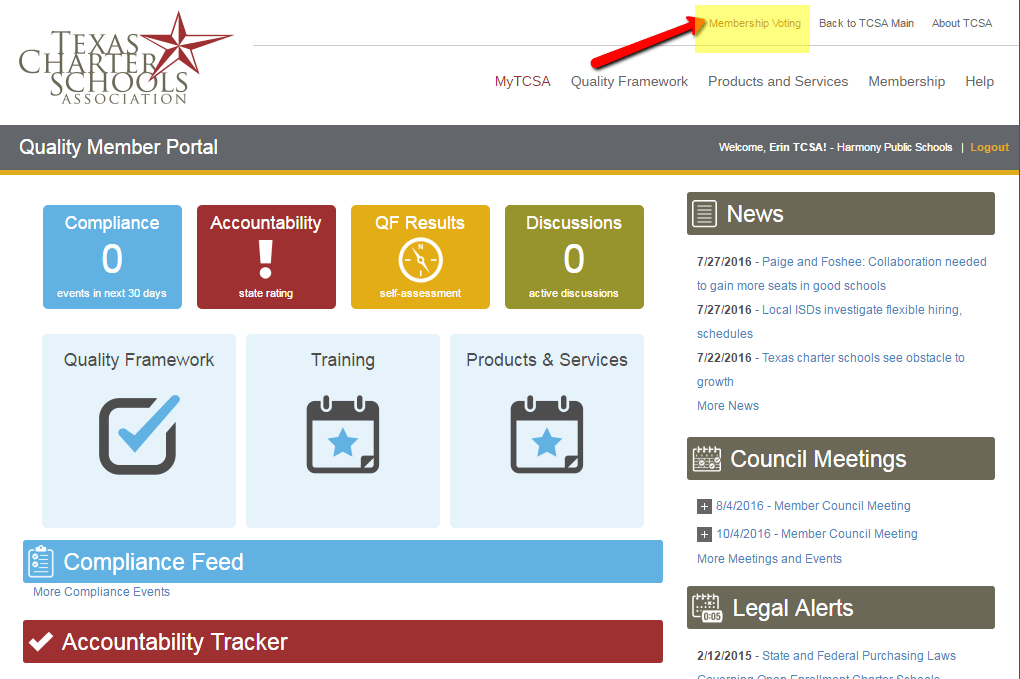Read Paige and Foshee collaboration news article
Screen dimensions: 1020x679
coord(842,273)
